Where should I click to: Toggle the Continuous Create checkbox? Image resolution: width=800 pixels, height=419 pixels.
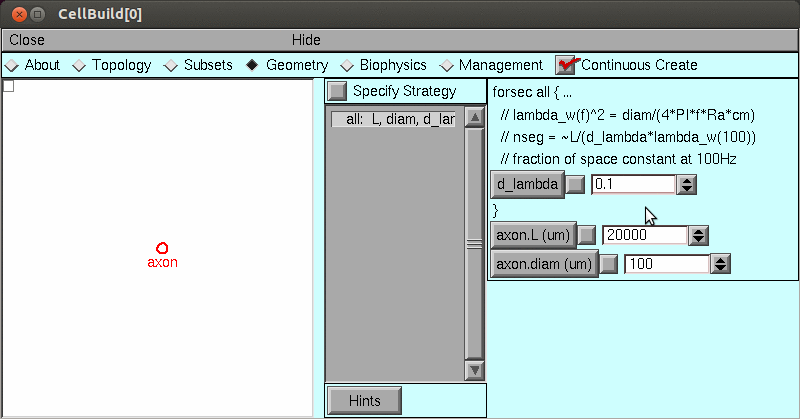coord(567,65)
